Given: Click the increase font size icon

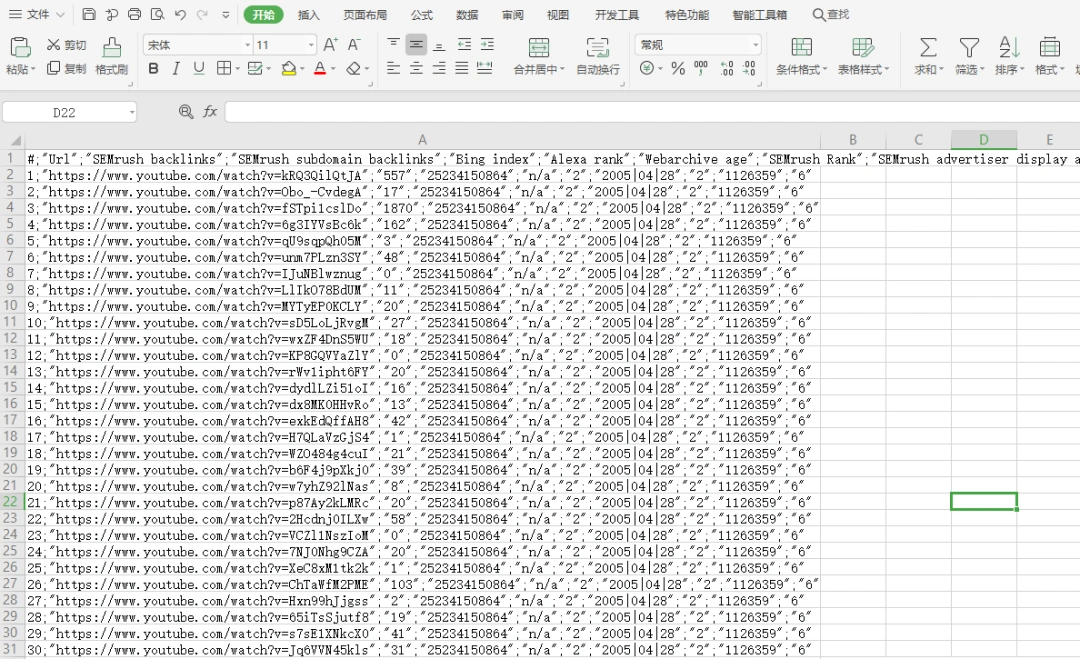Looking at the screenshot, I should coord(330,45).
